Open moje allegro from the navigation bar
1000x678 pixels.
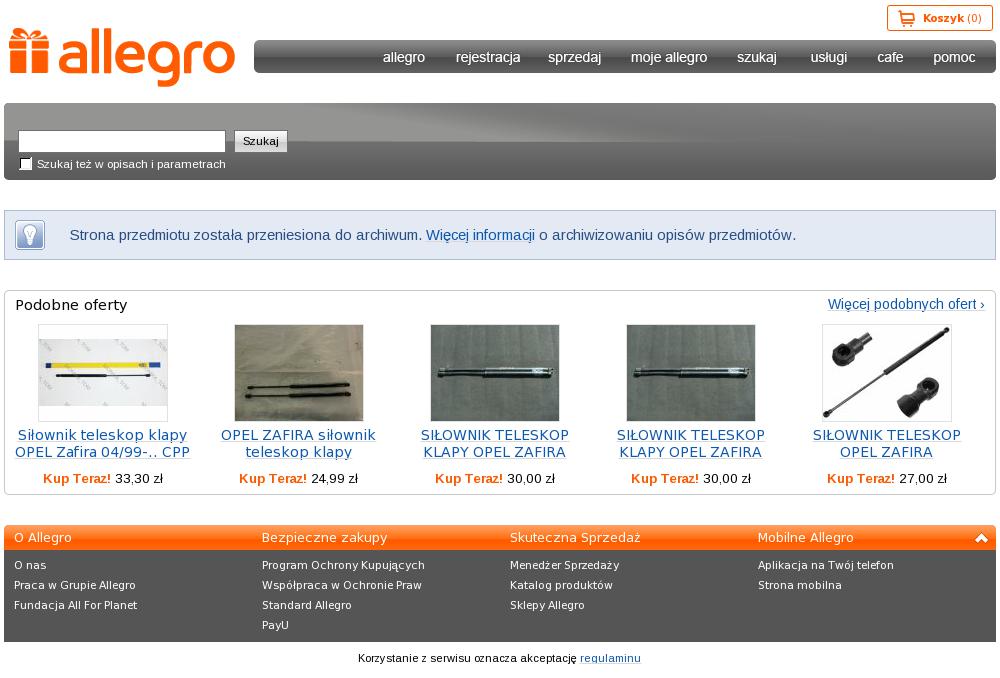[x=669, y=57]
